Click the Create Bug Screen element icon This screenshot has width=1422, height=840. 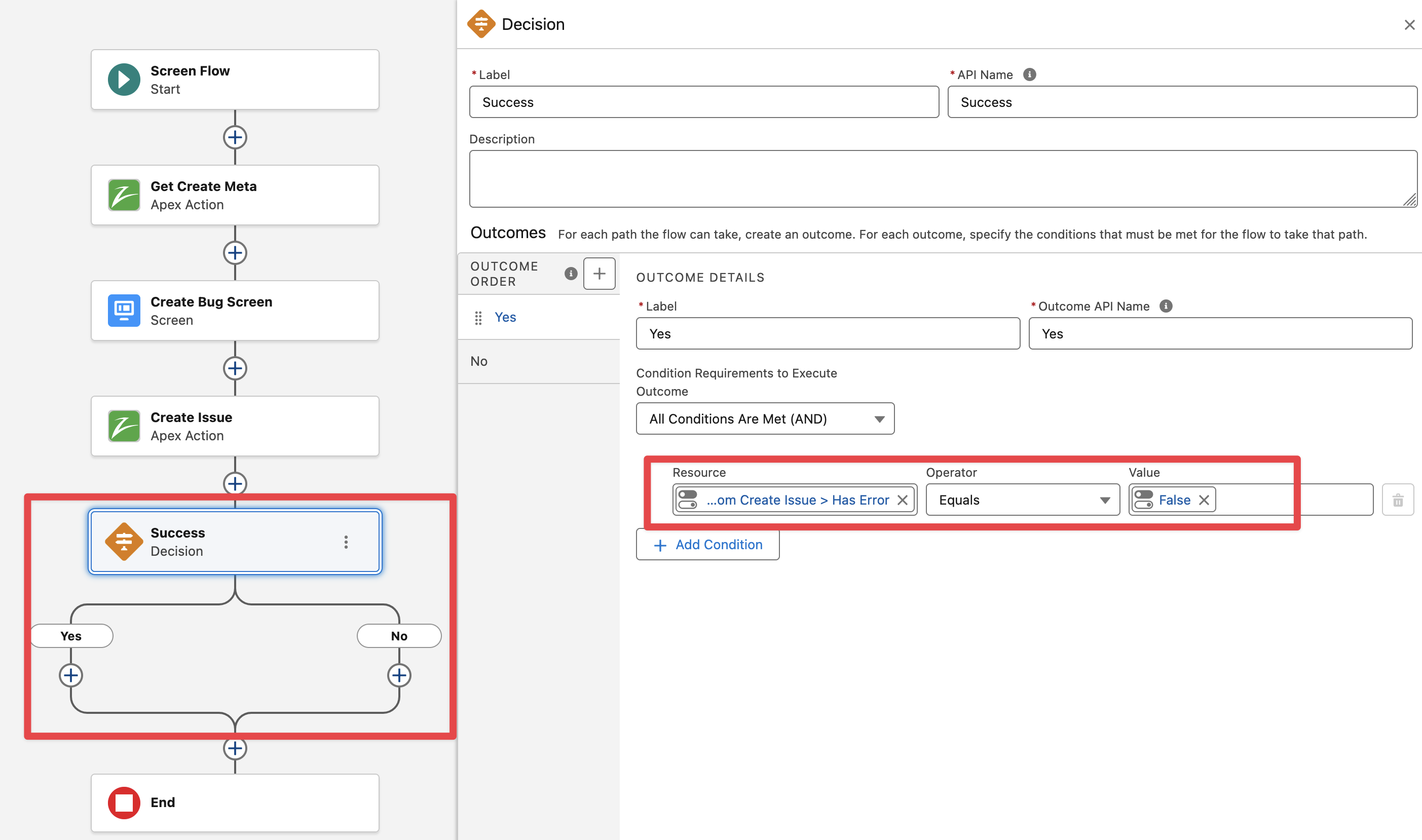tap(124, 311)
